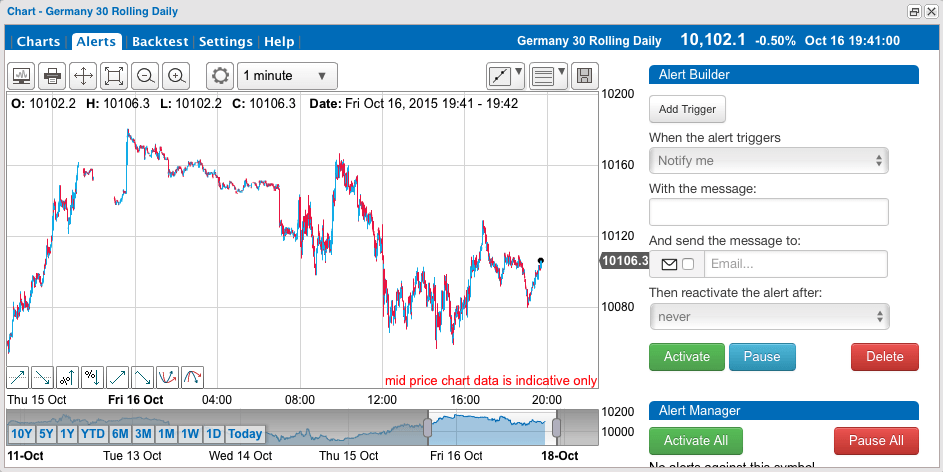Screen dimensions: 943x472
Task: Select the line drawing tool icon
Action: pos(499,76)
